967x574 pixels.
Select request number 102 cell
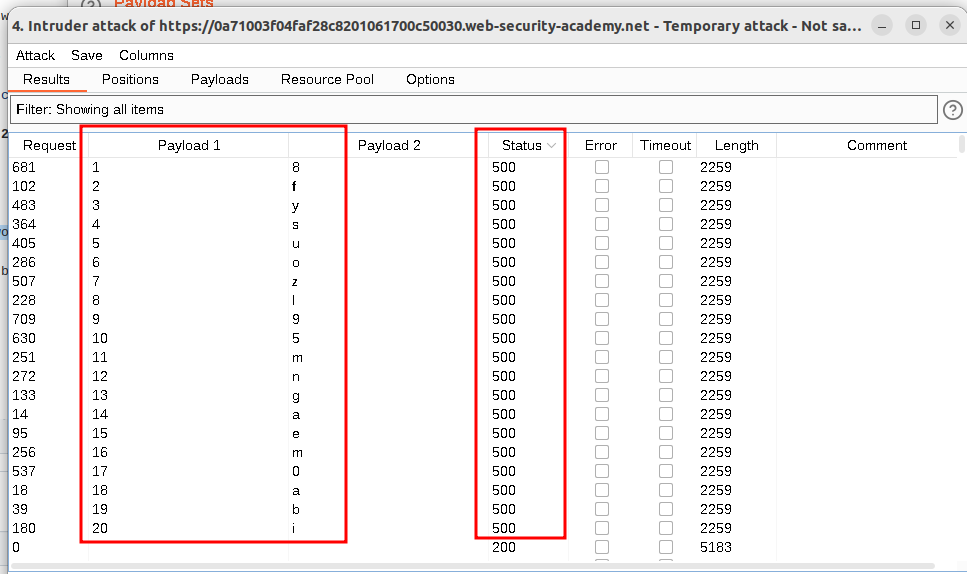24,186
